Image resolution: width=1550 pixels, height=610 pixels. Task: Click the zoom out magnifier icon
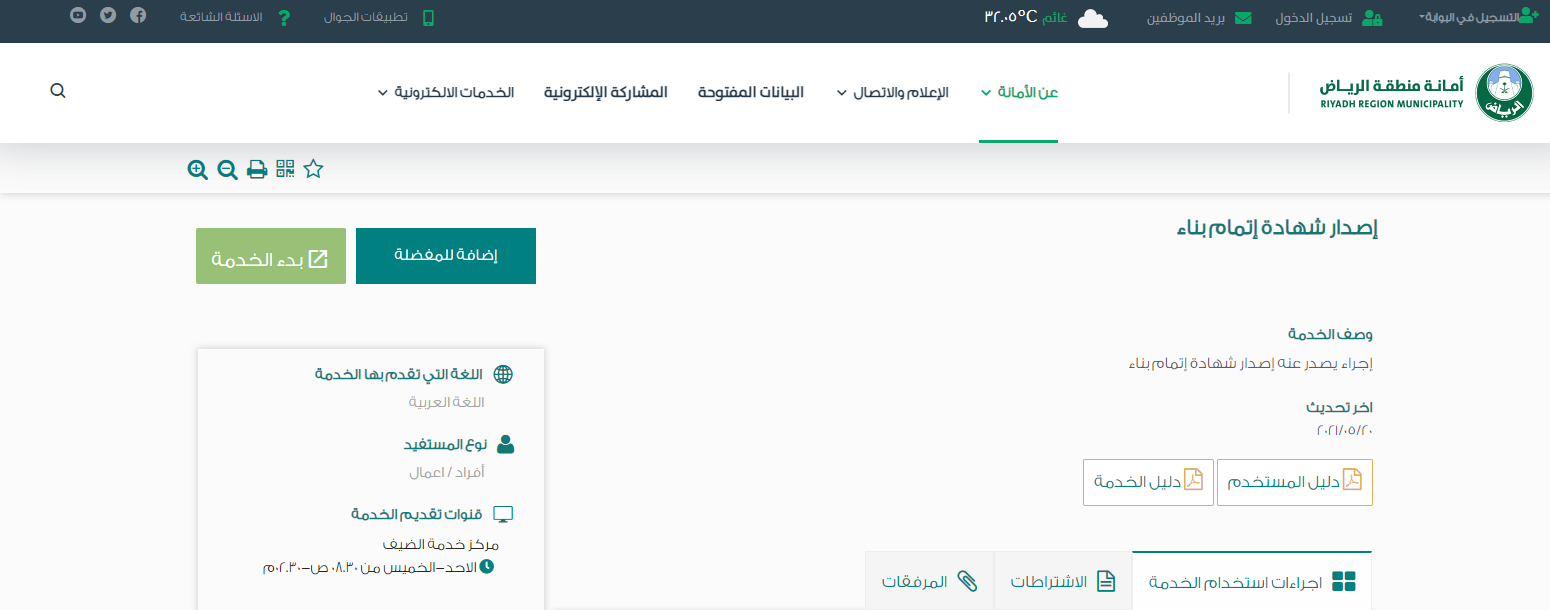[x=228, y=170]
